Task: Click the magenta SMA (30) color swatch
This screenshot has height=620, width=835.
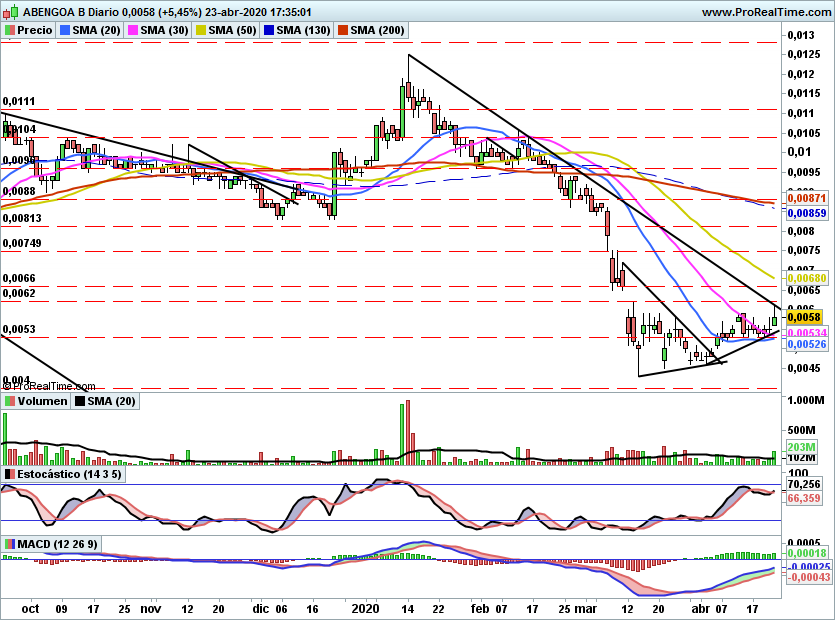Action: (132, 30)
